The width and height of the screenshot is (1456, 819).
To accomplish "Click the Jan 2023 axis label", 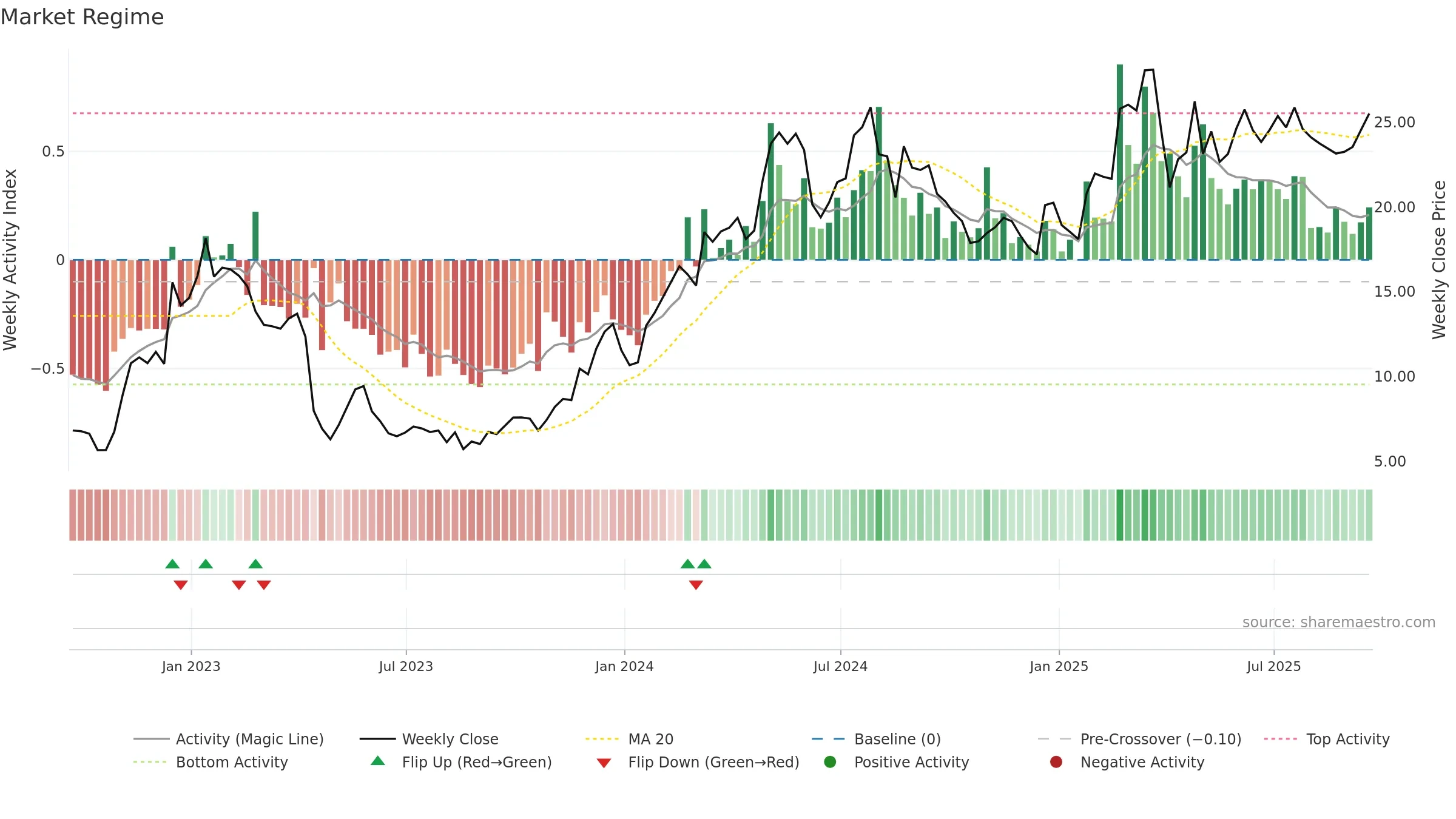I will [191, 666].
